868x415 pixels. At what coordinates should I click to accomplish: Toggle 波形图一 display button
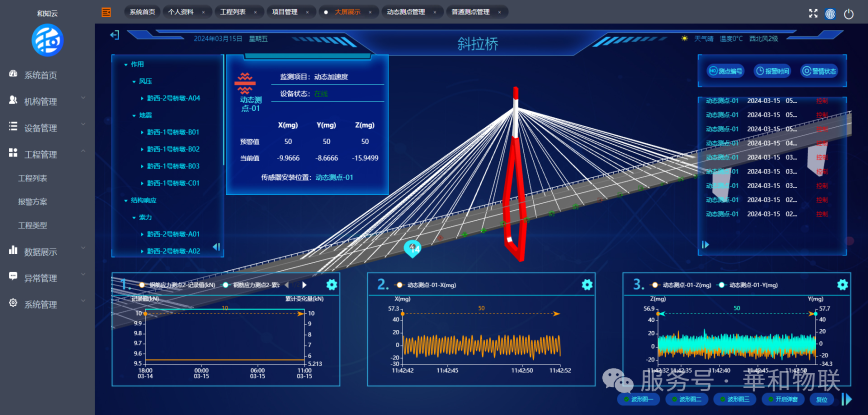pyautogui.click(x=639, y=399)
